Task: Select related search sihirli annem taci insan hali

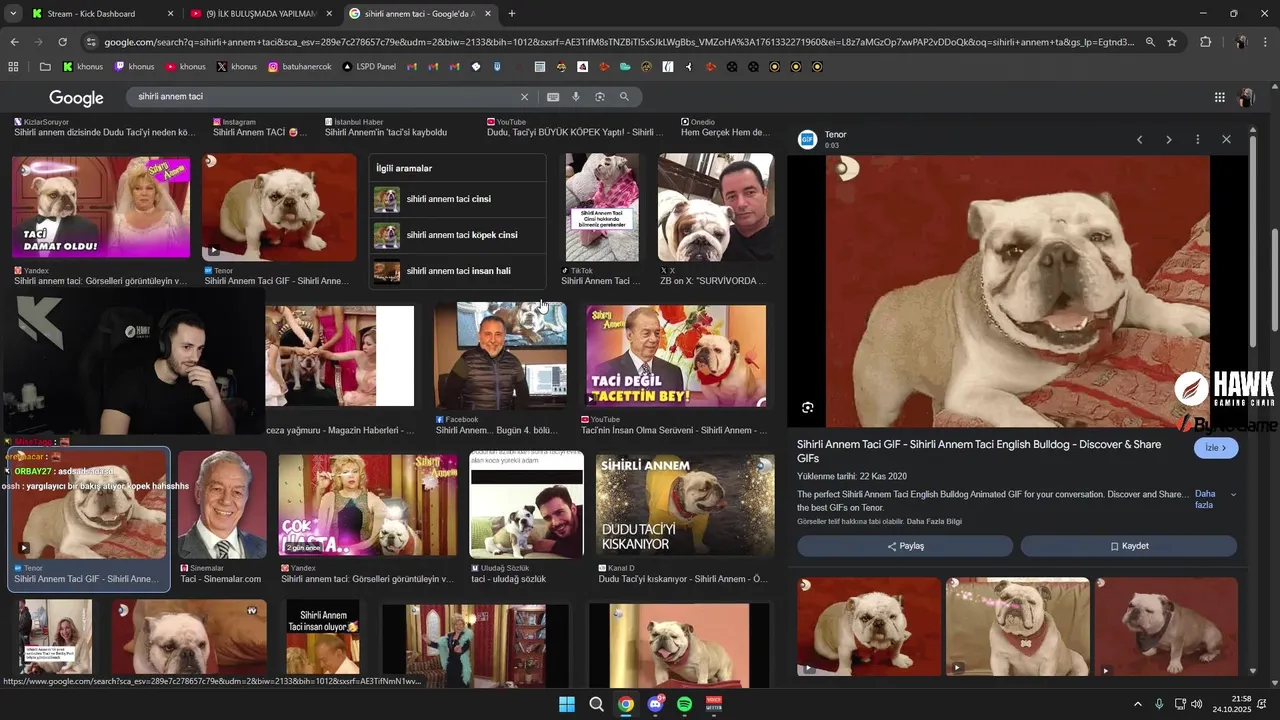Action: [458, 271]
